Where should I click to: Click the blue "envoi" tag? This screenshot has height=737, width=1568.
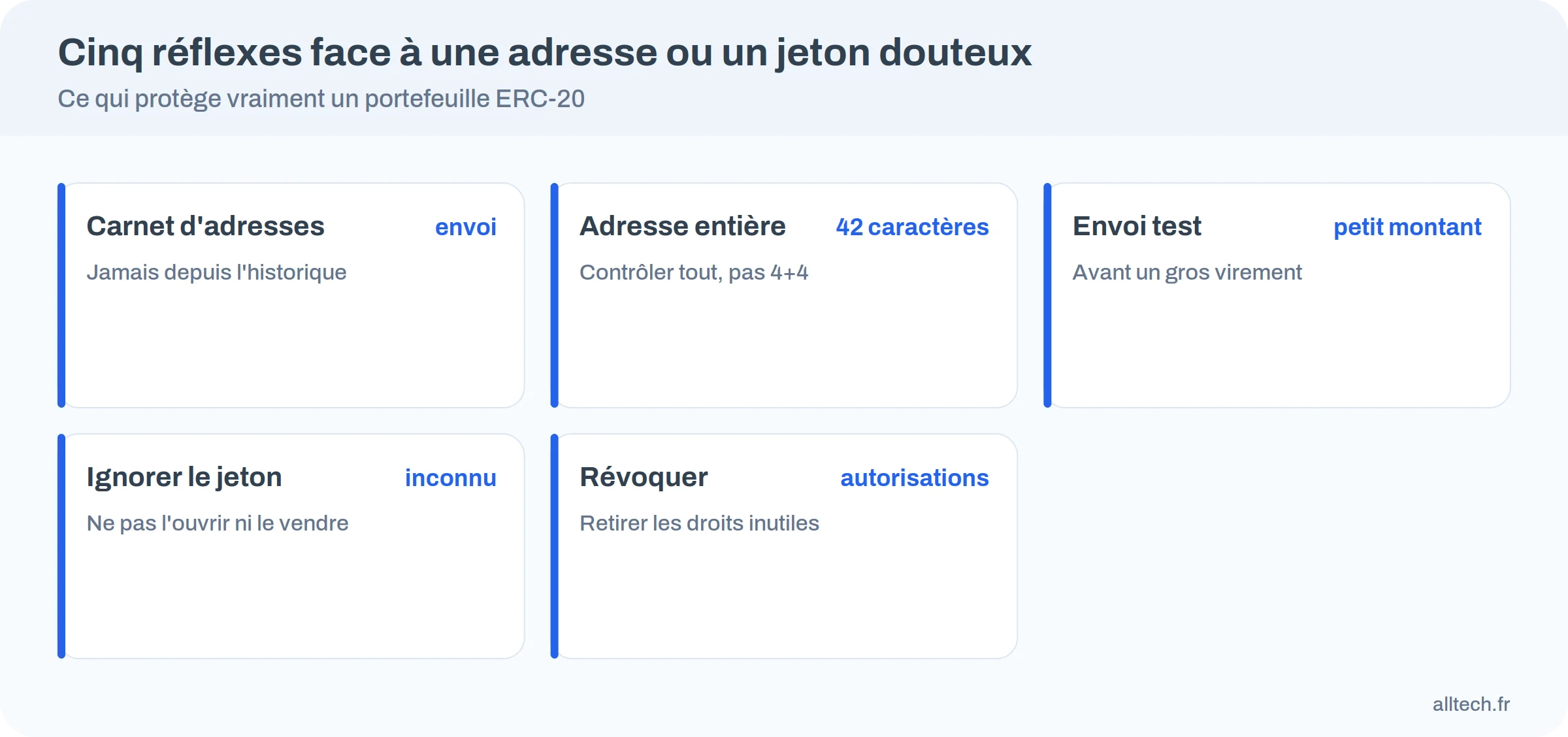point(466,227)
